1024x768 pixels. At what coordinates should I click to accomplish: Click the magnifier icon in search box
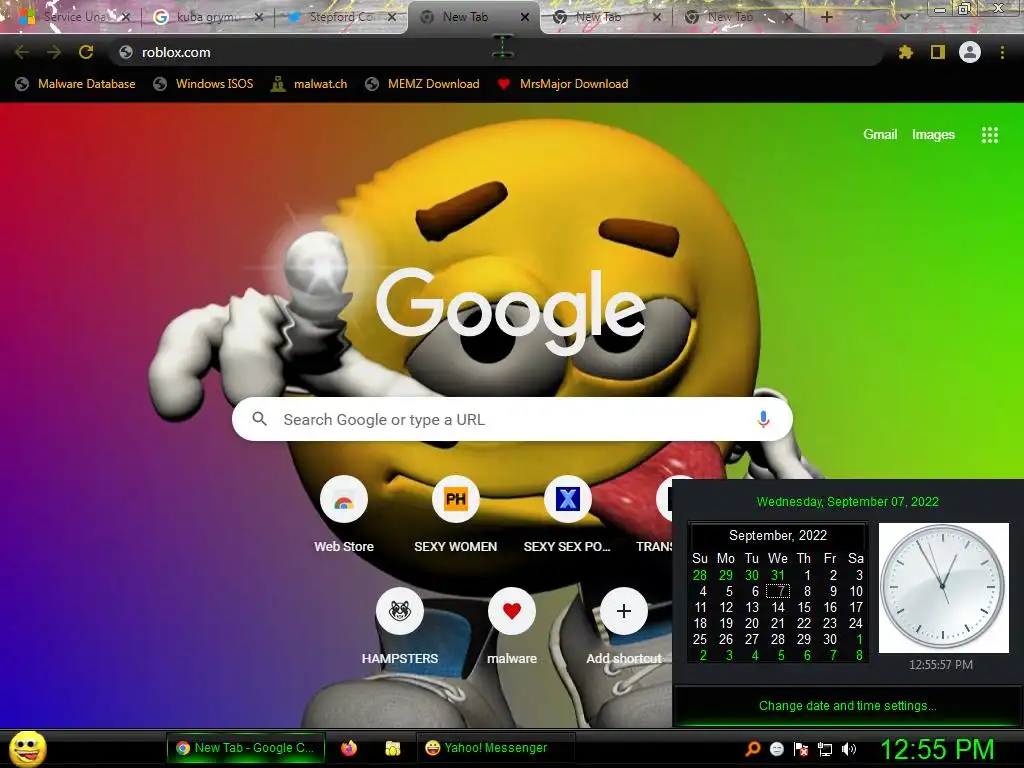pyautogui.click(x=259, y=419)
